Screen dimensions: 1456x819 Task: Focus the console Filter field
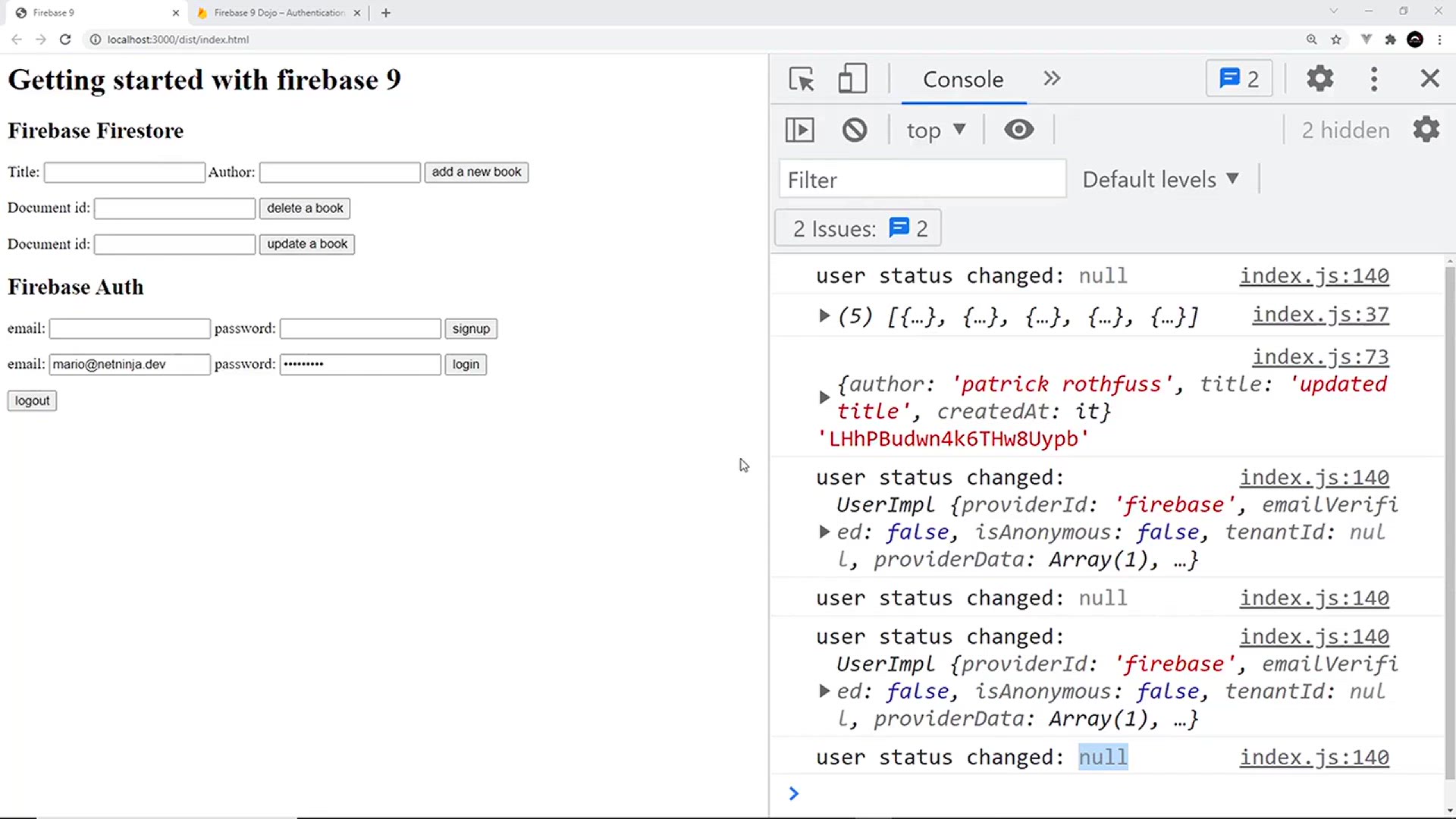(x=923, y=180)
